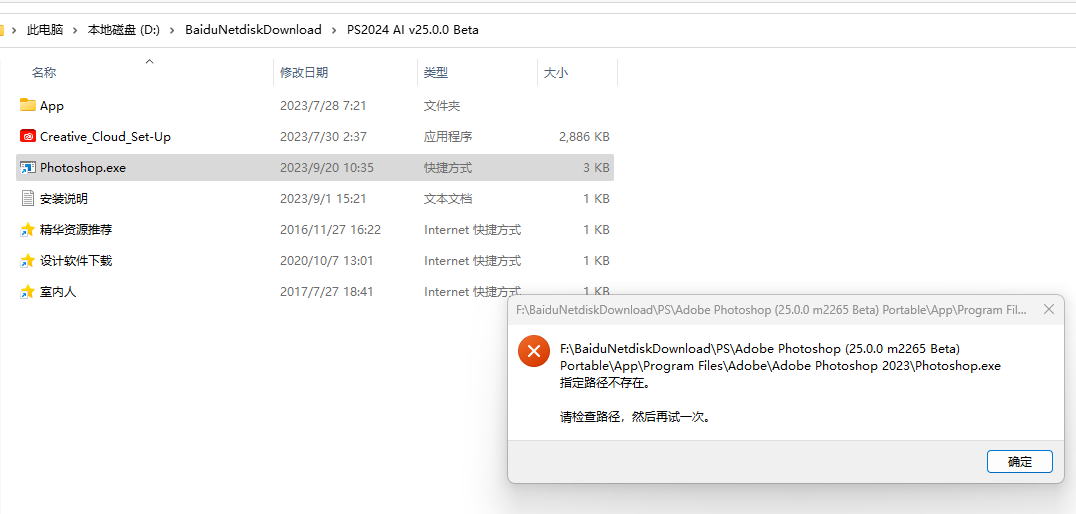Click the Creative Cloud Set-Up application icon
This screenshot has height=514, width=1076.
pos(27,137)
